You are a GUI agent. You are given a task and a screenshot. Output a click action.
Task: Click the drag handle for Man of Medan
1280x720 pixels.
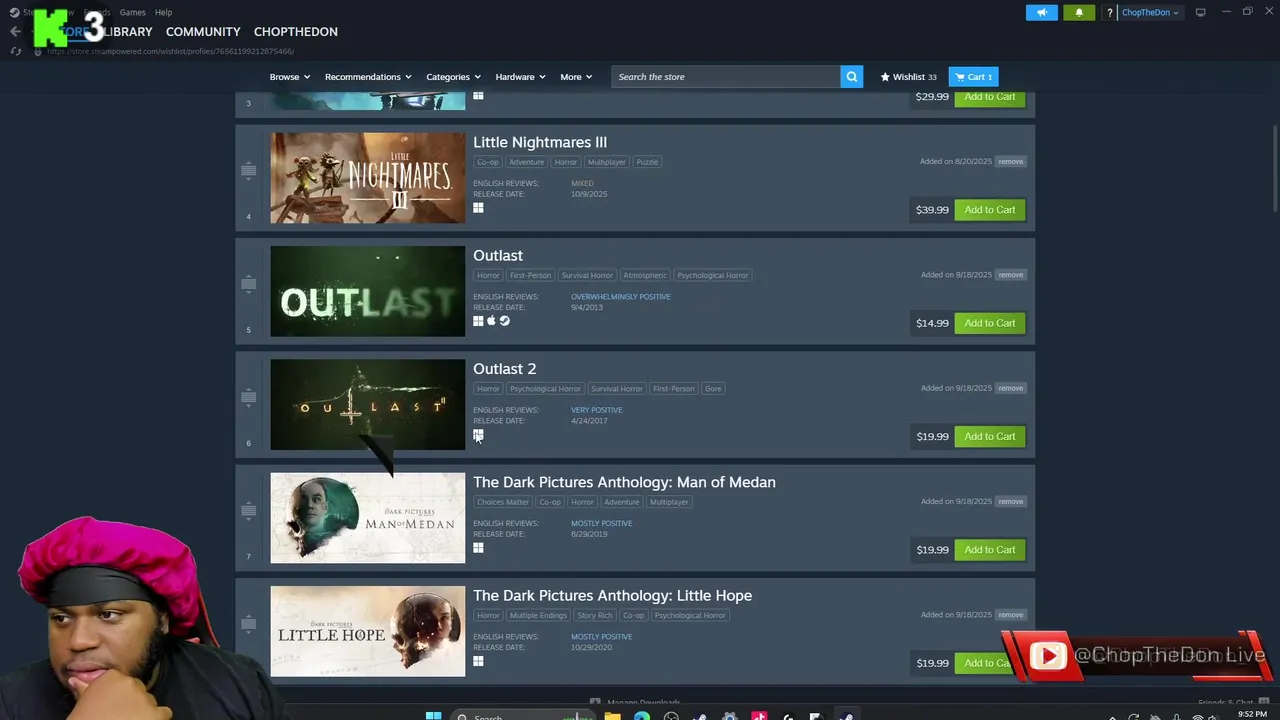[248, 510]
